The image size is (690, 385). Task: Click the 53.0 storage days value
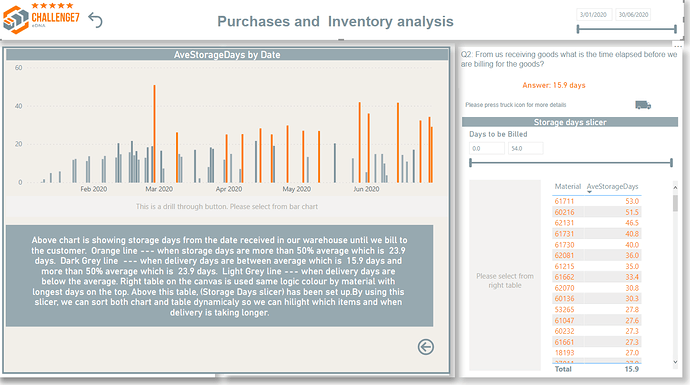[632, 201]
